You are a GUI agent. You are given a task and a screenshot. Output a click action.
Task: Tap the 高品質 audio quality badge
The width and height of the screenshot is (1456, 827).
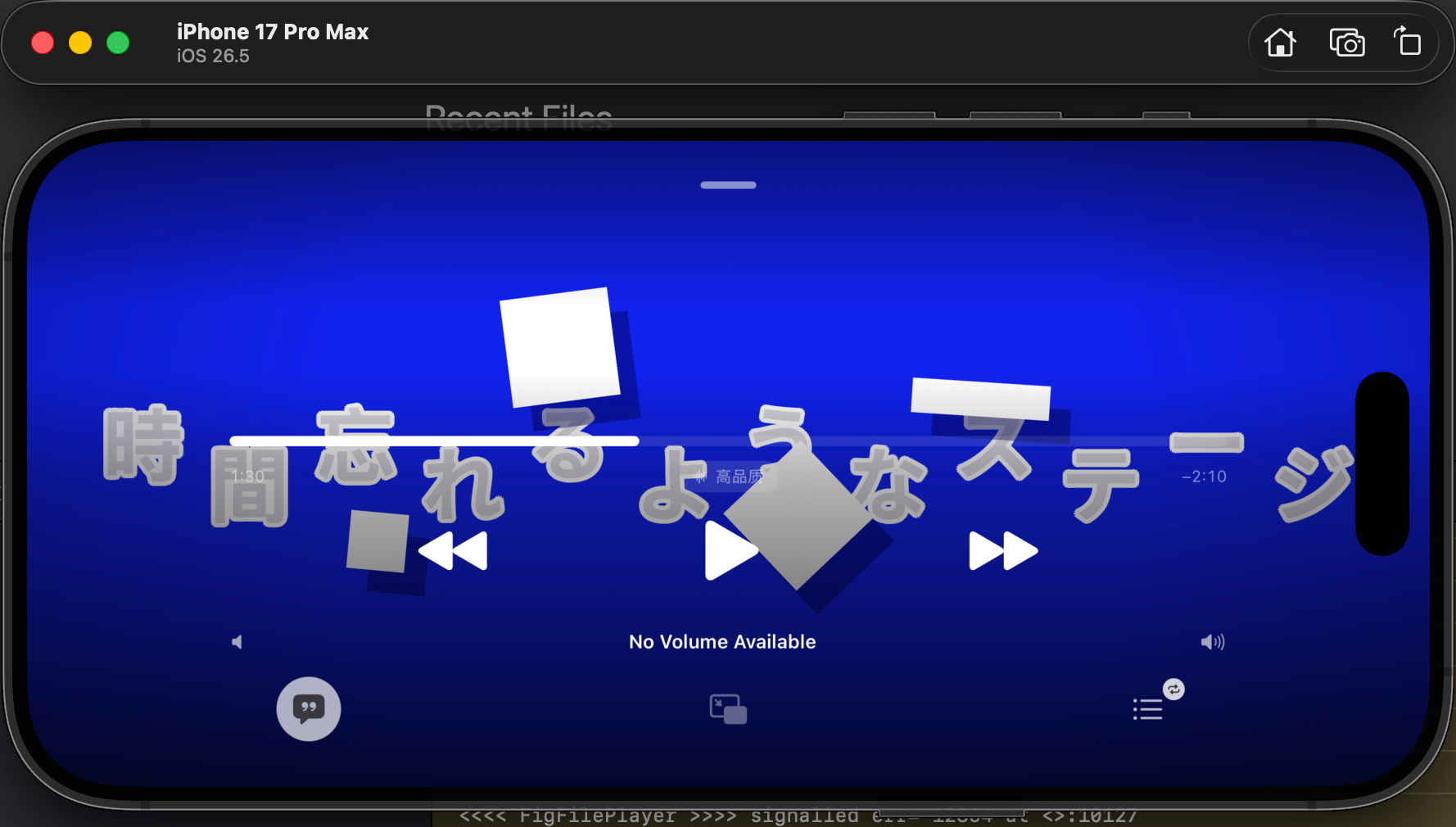pos(730,477)
